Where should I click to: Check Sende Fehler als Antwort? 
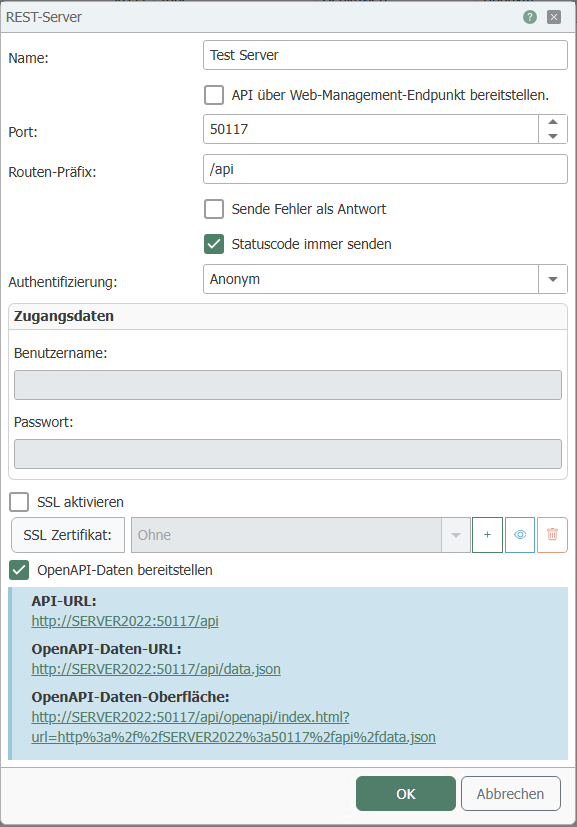(214, 209)
